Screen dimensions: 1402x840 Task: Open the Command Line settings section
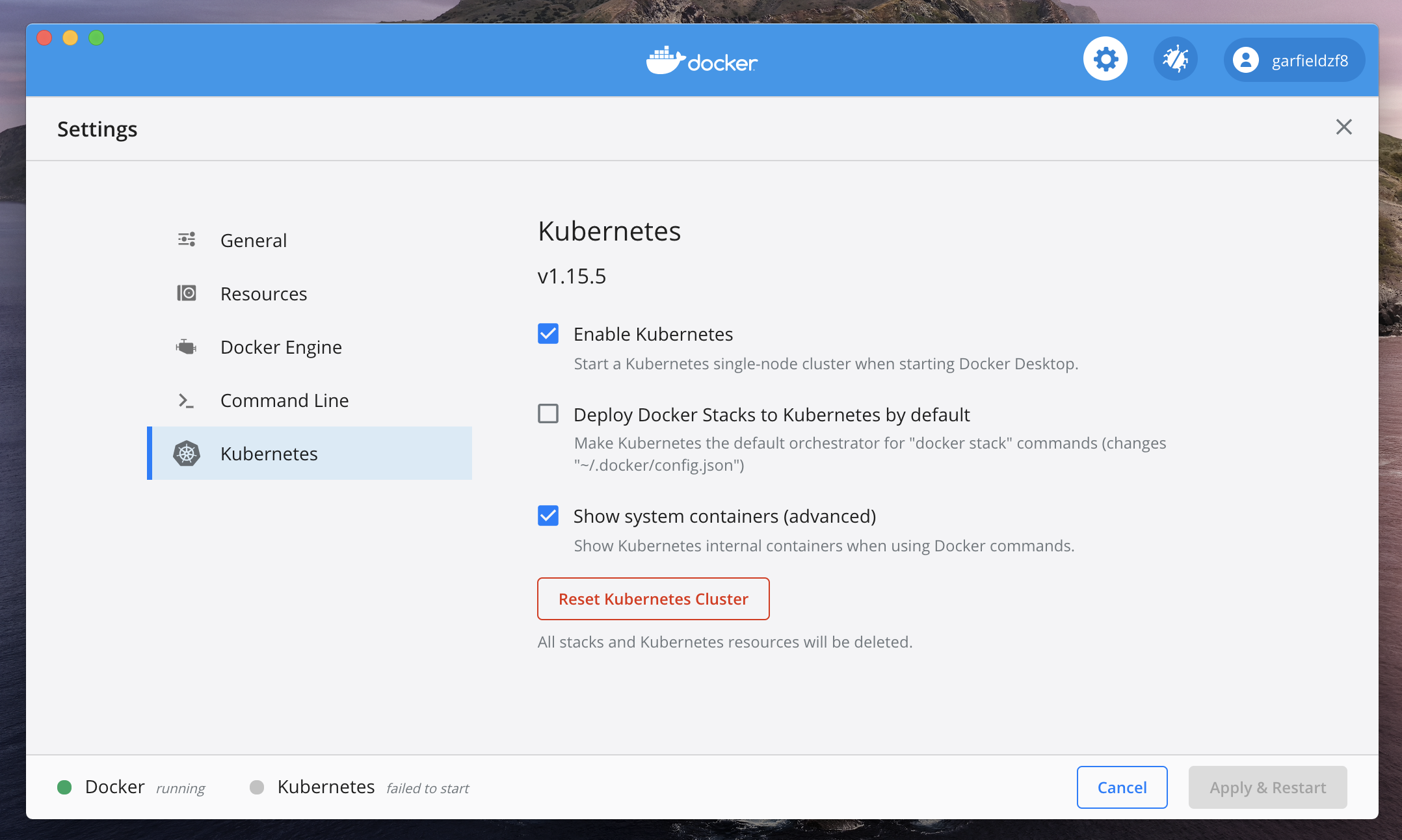pyautogui.click(x=310, y=400)
